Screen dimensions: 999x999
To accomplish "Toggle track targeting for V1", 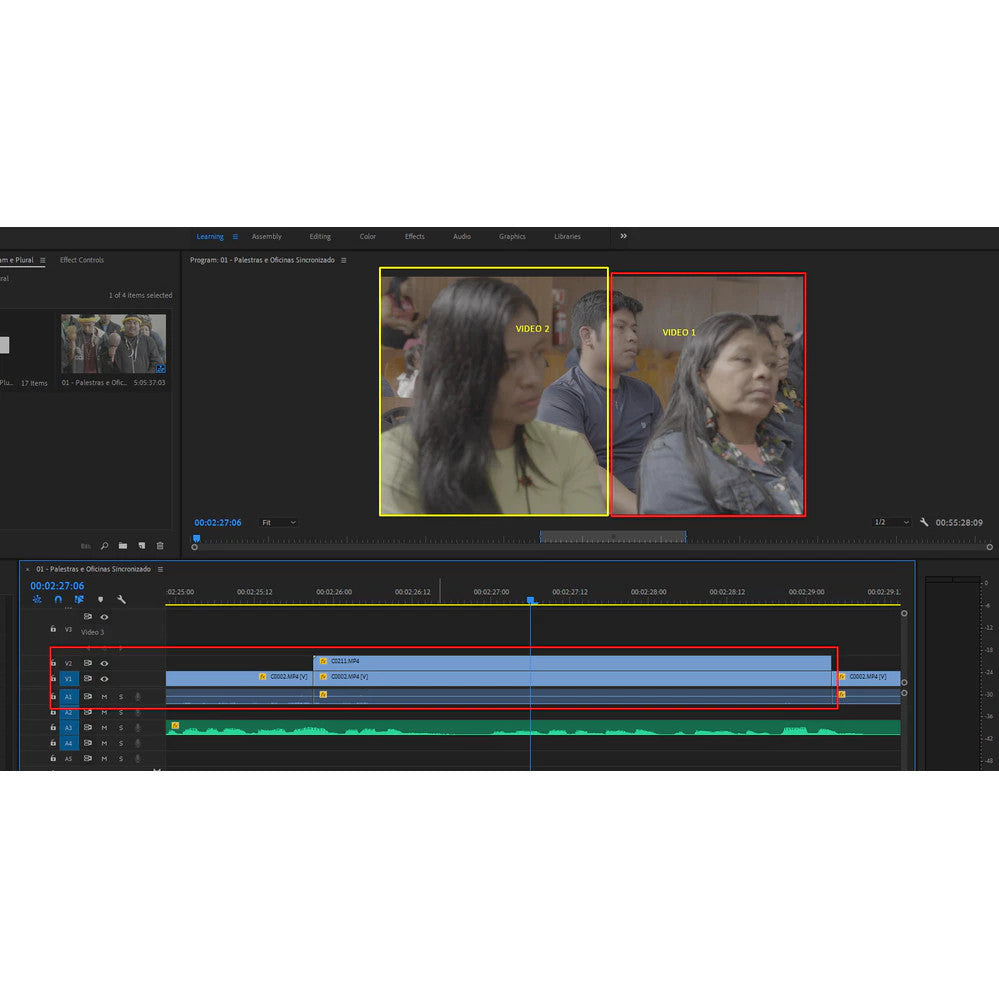I will 69,679.
